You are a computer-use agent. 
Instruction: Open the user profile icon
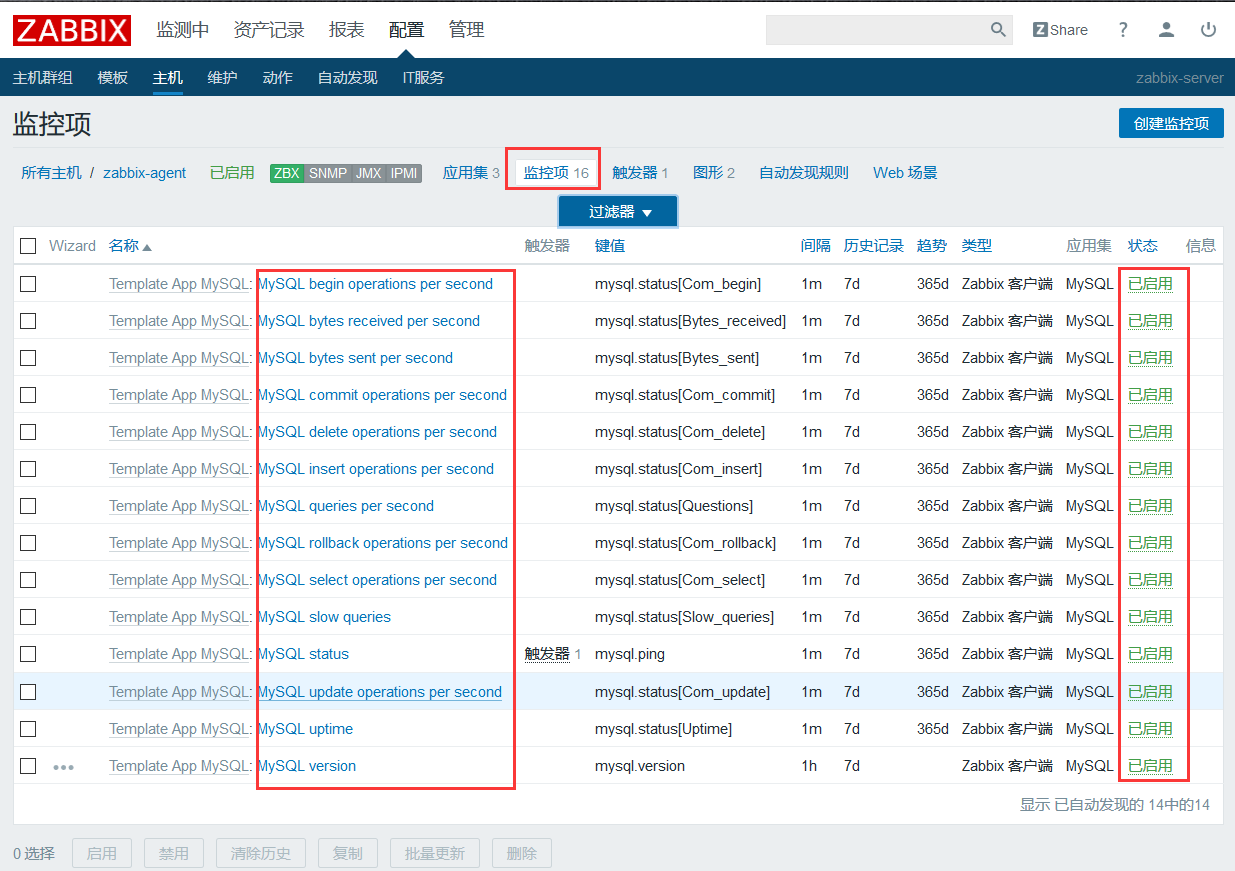(x=1166, y=30)
